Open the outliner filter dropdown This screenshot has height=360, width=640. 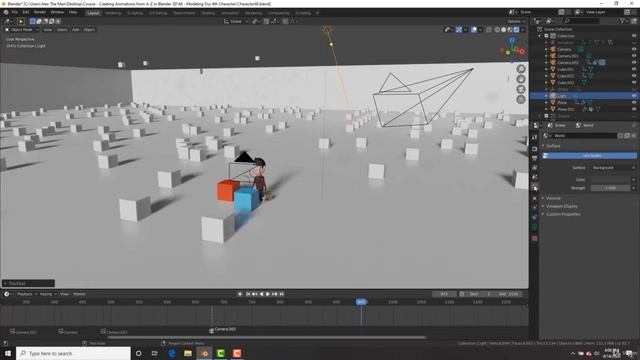tap(624, 21)
